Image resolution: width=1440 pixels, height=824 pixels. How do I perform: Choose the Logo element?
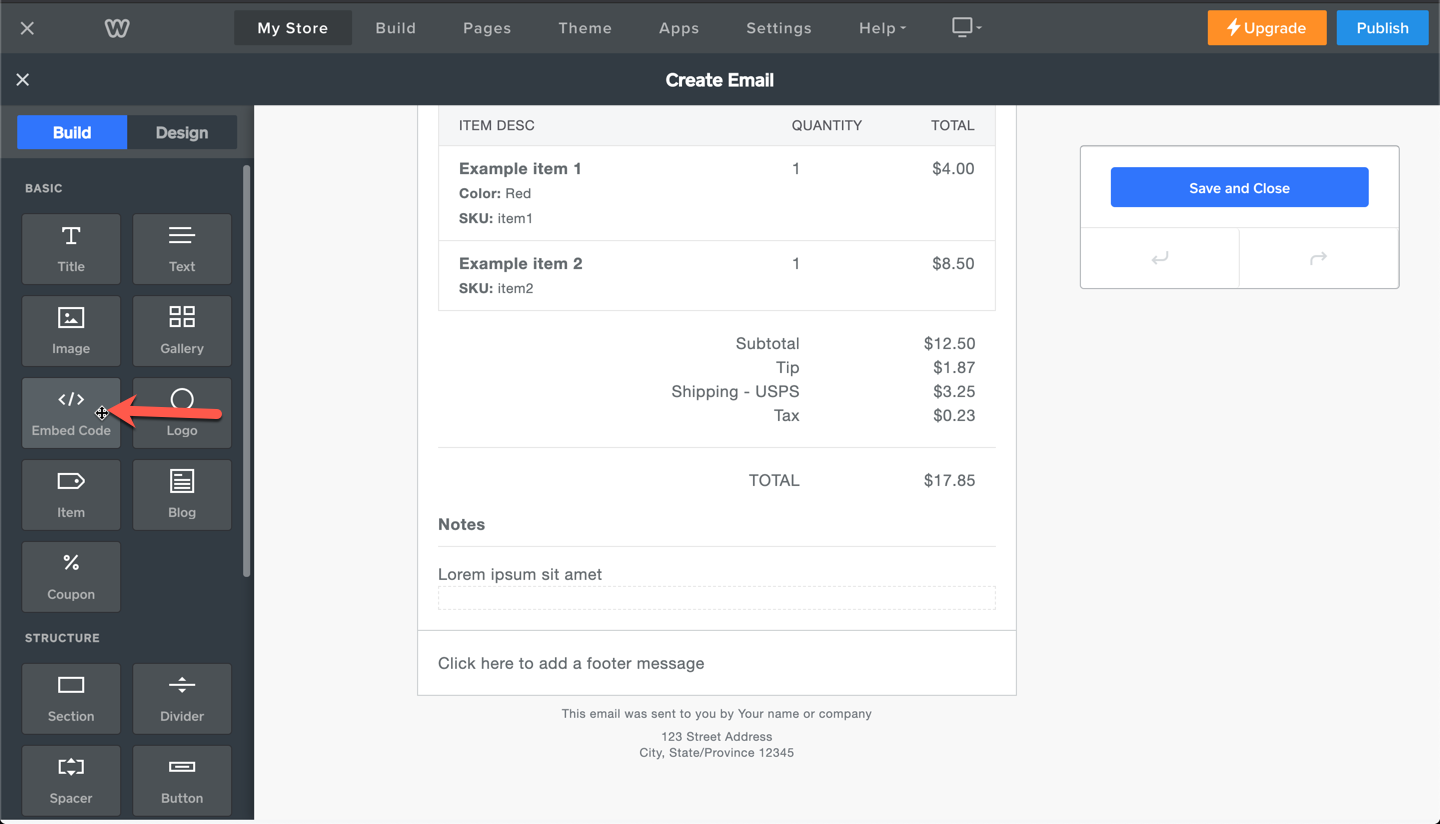click(x=182, y=413)
